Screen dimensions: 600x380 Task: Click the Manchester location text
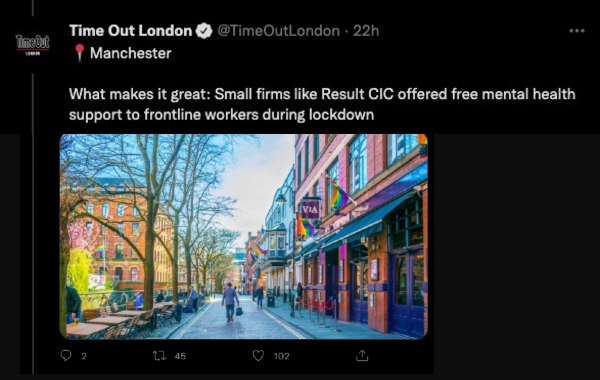pos(130,53)
